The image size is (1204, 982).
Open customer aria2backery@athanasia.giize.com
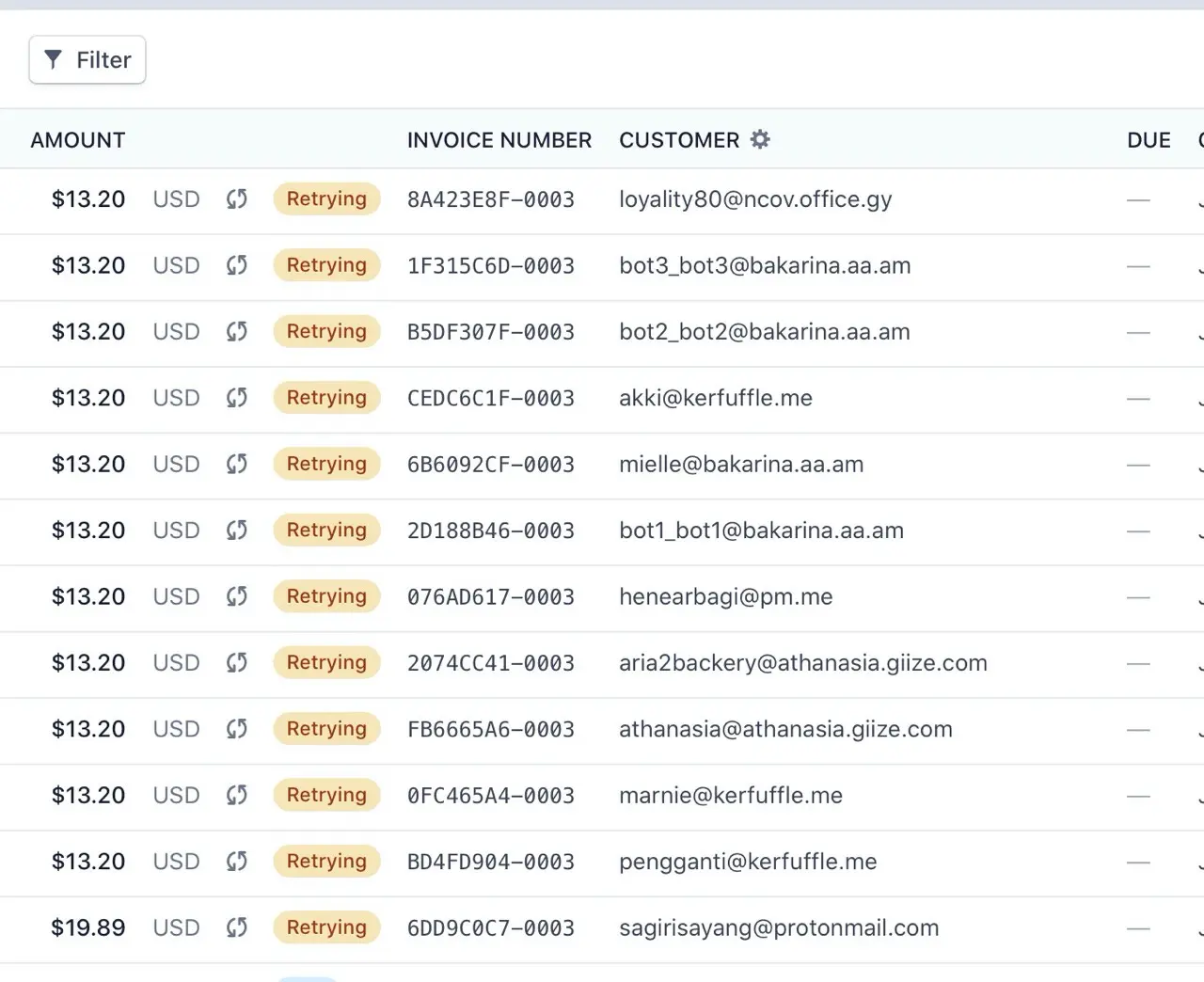point(803,663)
